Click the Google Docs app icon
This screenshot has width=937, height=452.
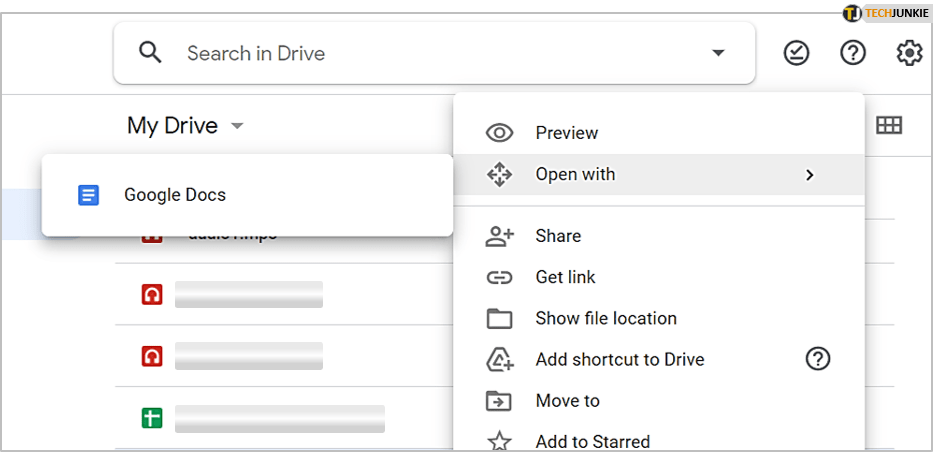tap(89, 195)
